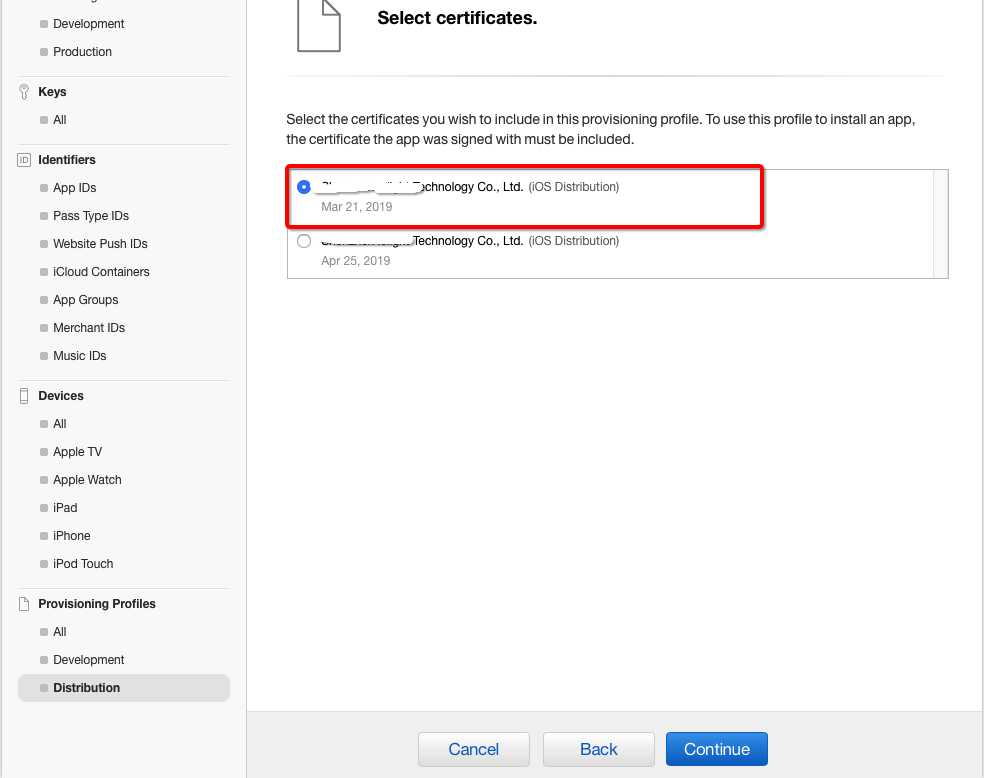Click the Devices section phone icon

[25, 396]
